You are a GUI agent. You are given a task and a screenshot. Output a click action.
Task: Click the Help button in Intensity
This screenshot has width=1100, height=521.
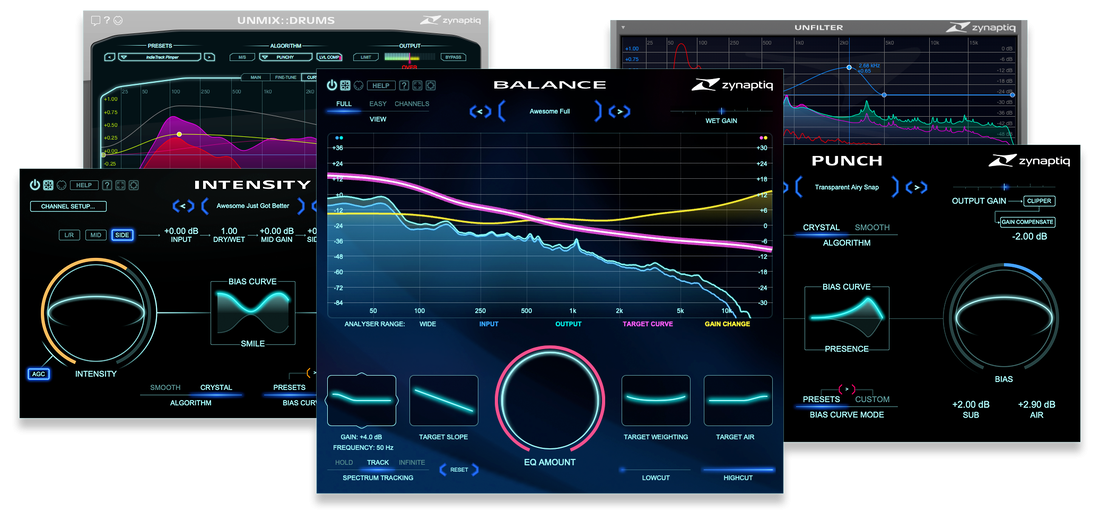[x=84, y=185]
